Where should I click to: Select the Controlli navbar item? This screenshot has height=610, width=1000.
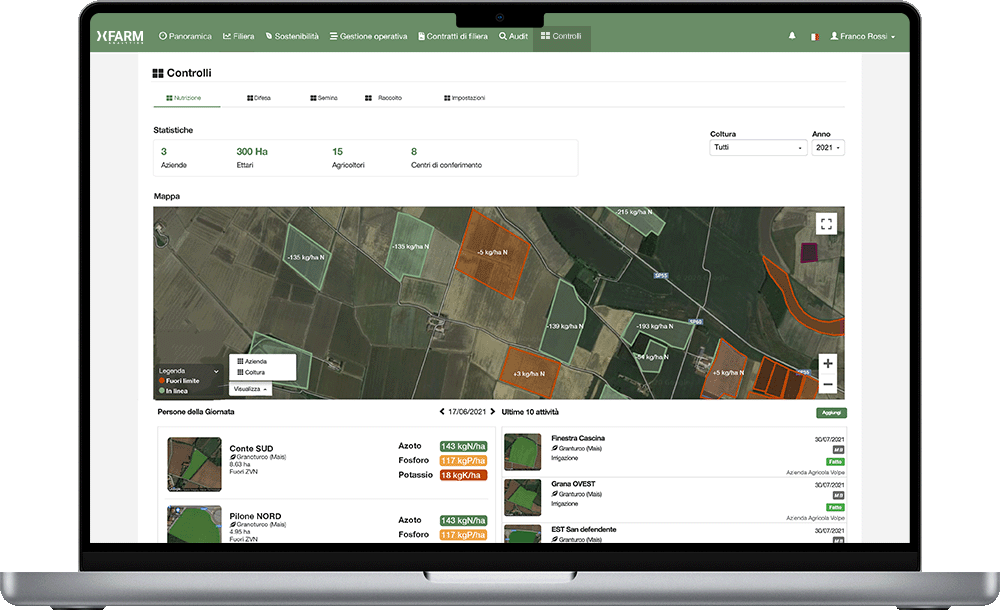[561, 36]
